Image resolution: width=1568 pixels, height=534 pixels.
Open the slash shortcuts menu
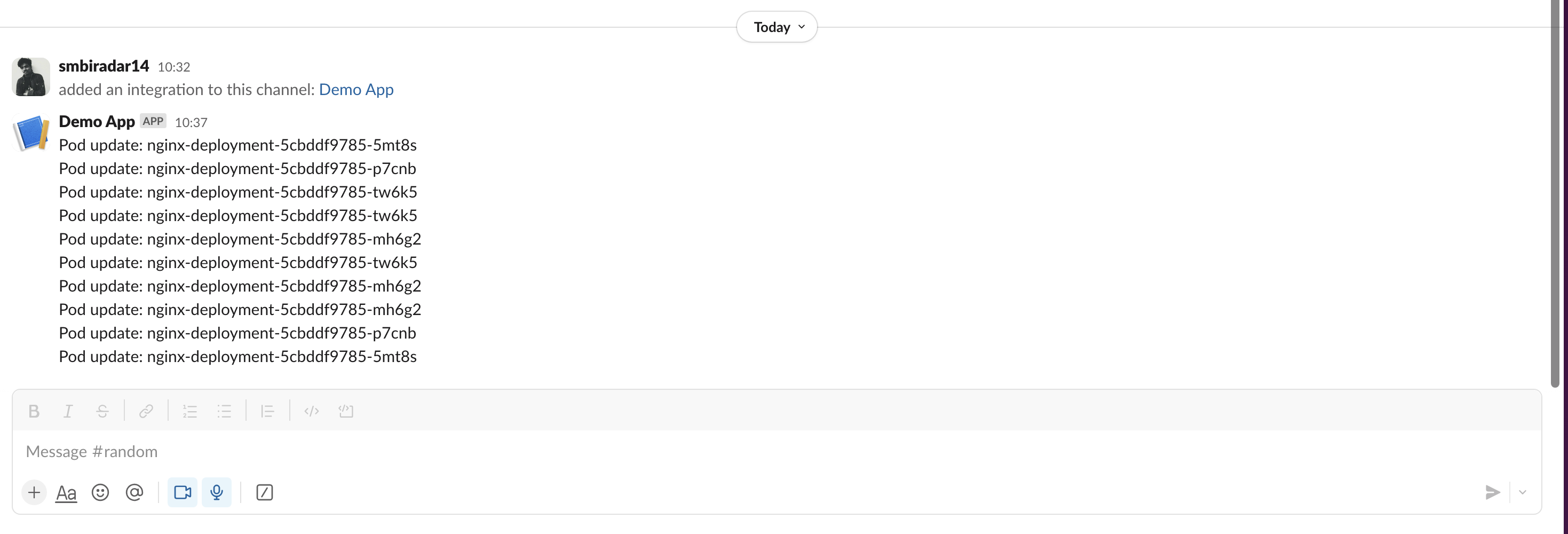point(265,492)
